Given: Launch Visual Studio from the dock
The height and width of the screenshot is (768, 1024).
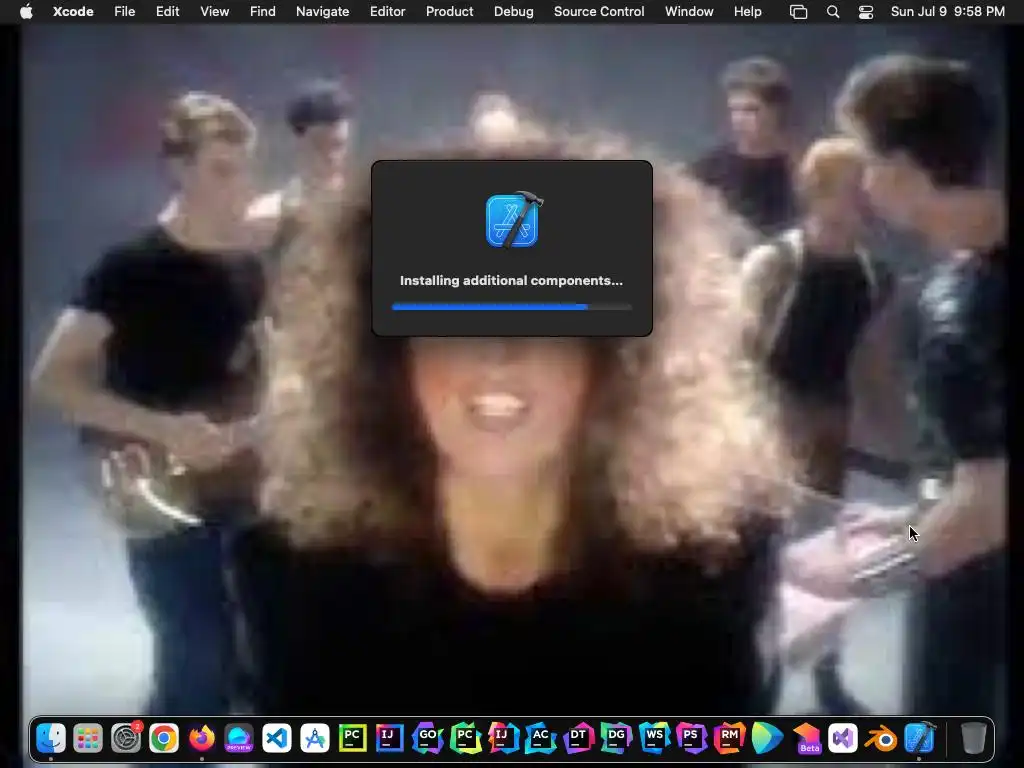Looking at the screenshot, I should point(842,739).
